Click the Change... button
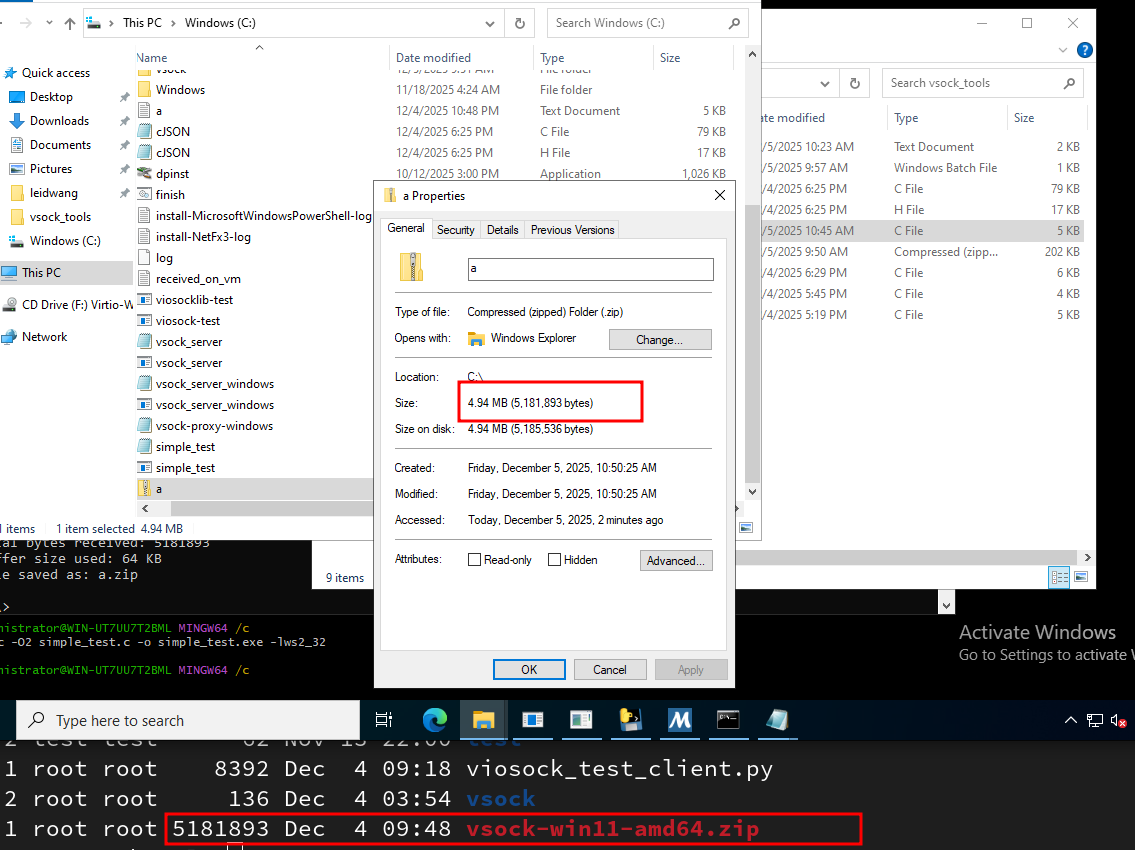Image resolution: width=1135 pixels, height=850 pixels. pos(659,340)
